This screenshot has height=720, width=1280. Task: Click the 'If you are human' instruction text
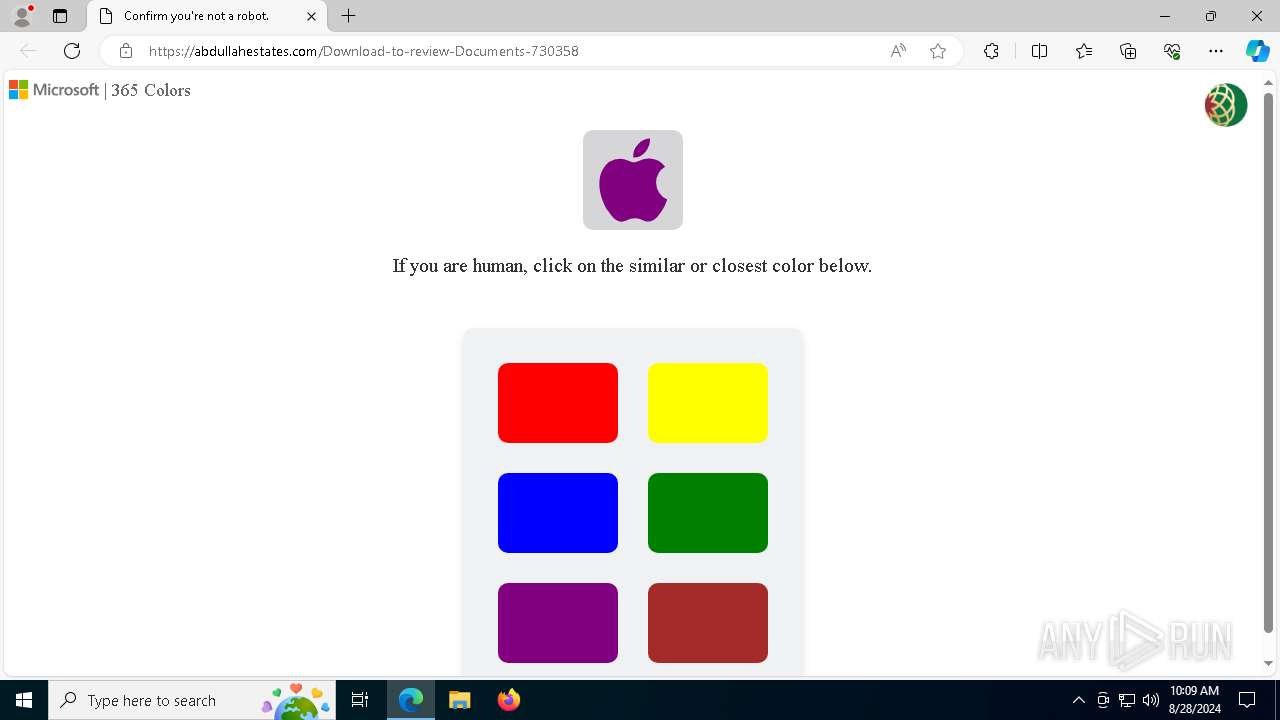pyautogui.click(x=632, y=266)
